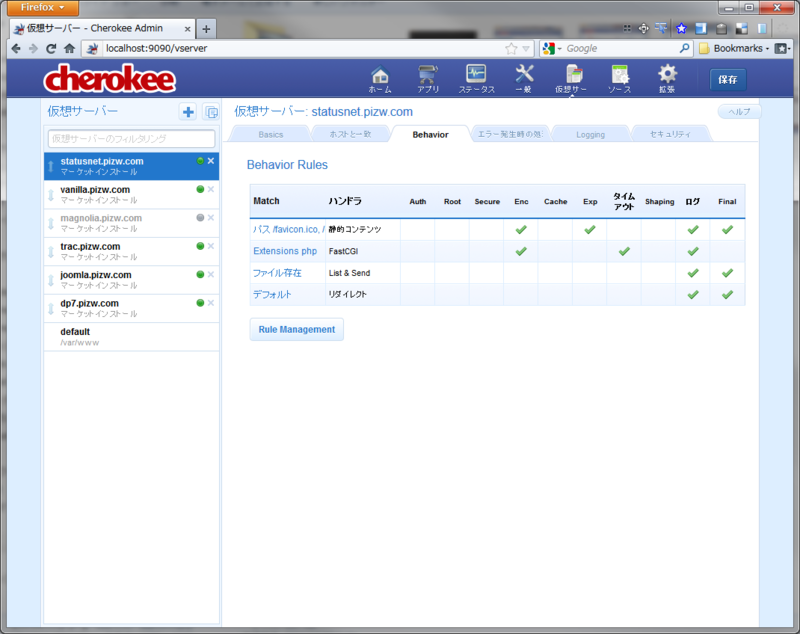
Task: Click the FastCGI handler cell
Action: 363,251
